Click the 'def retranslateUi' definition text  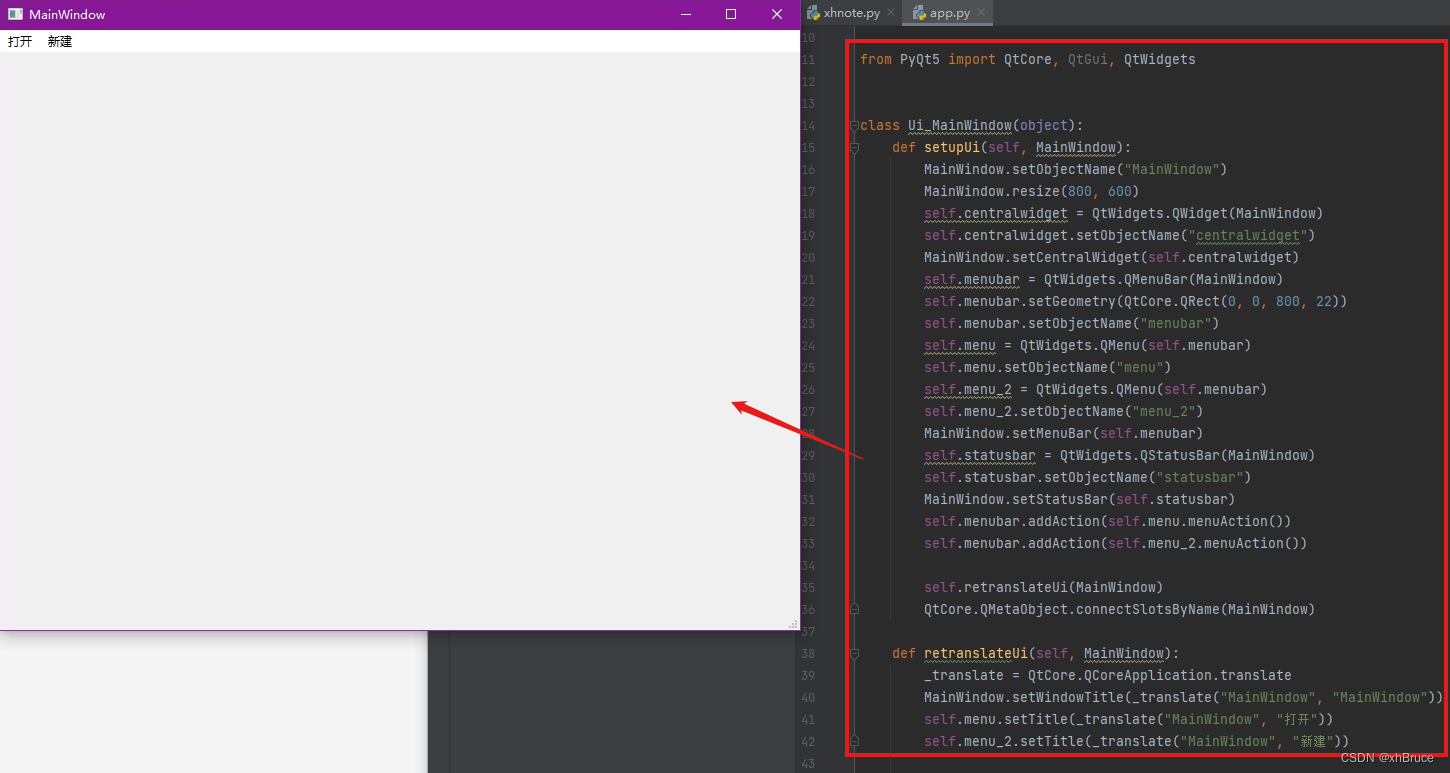1036,653
